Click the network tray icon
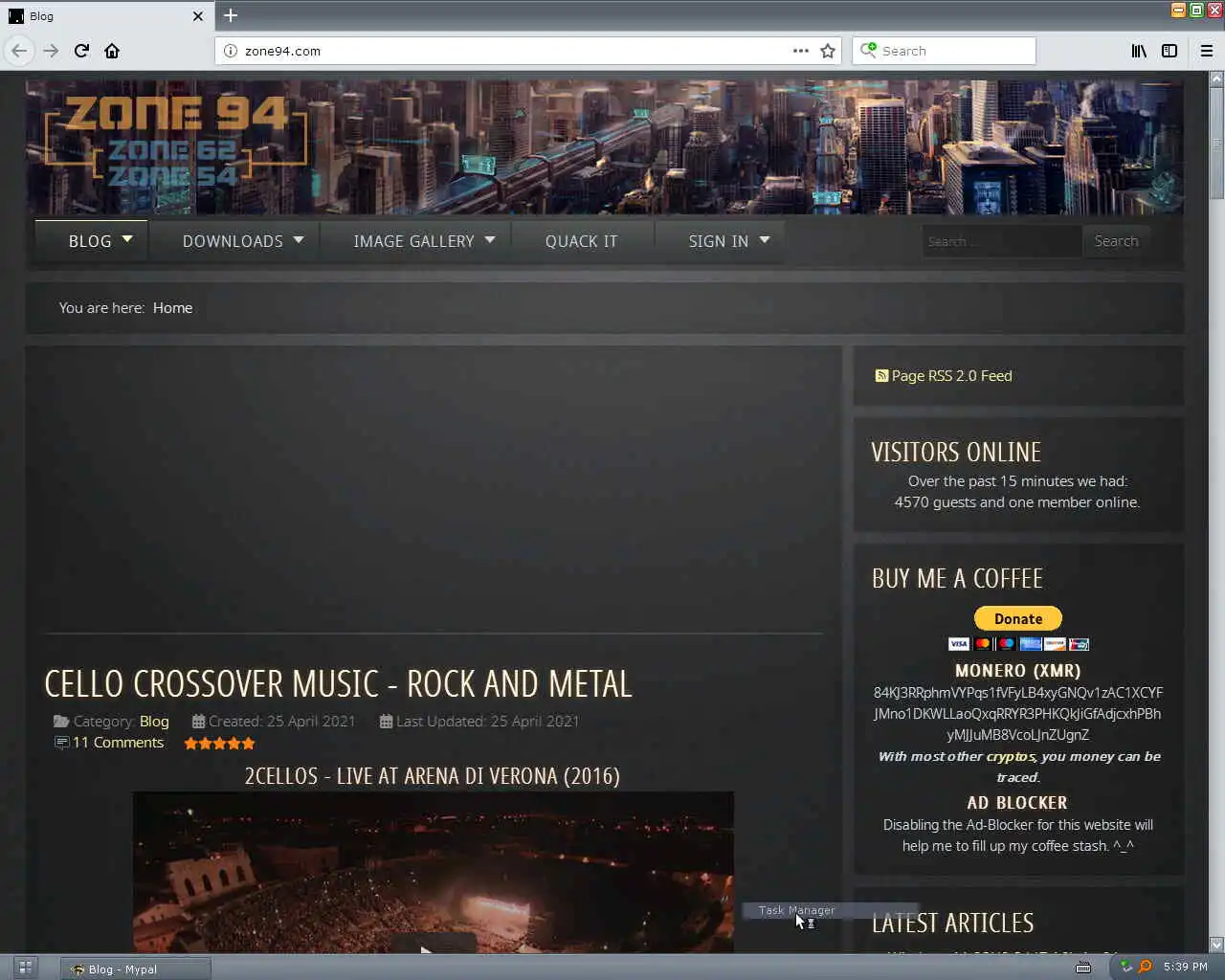1225x980 pixels. (1126, 967)
